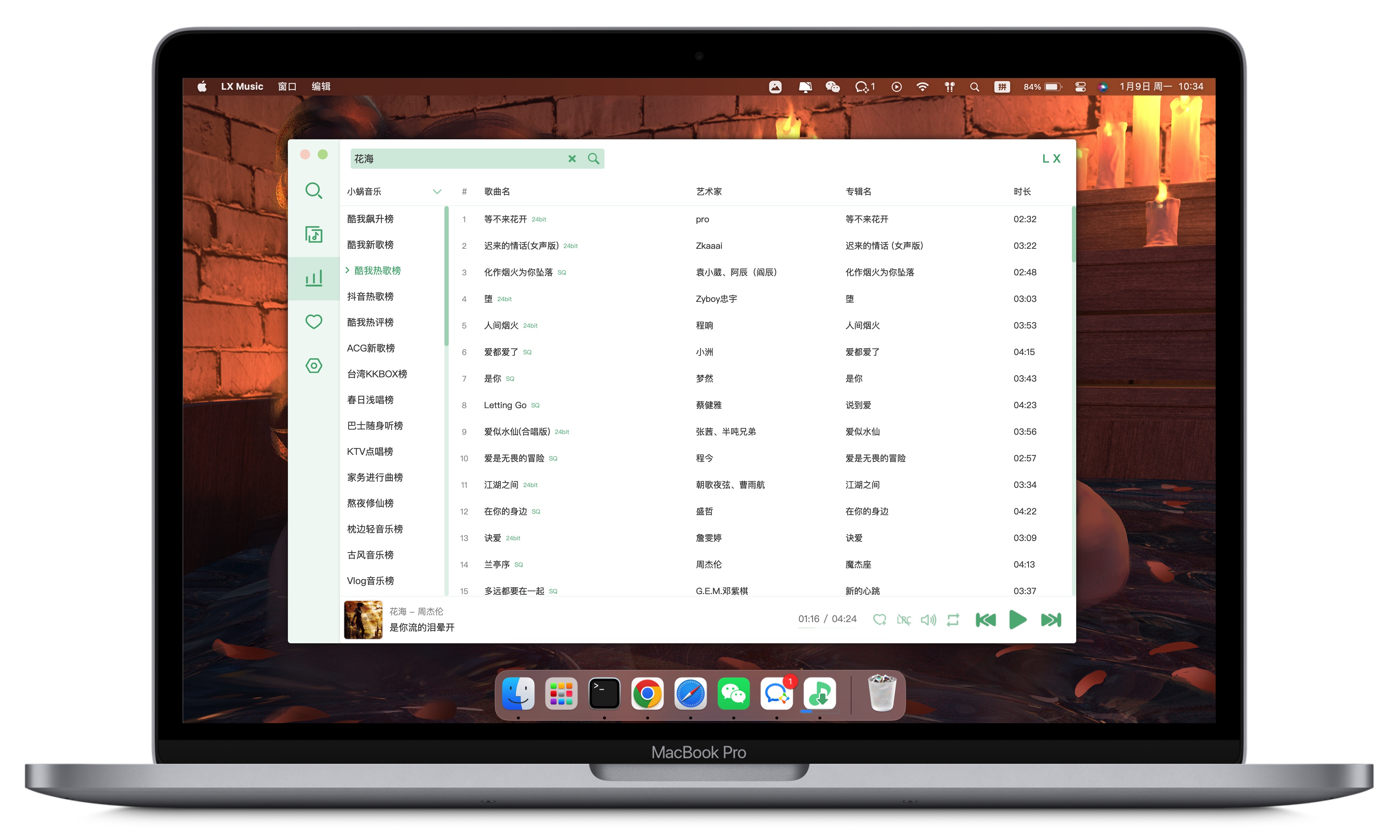Open Wi-Fi menu in menu bar

coord(923,87)
